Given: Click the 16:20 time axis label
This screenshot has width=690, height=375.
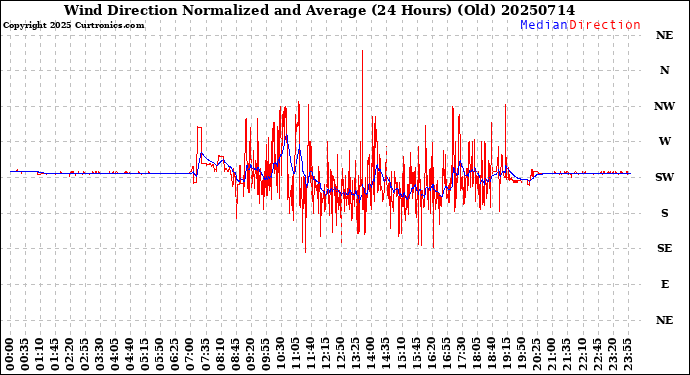Looking at the screenshot, I should click(x=431, y=354).
